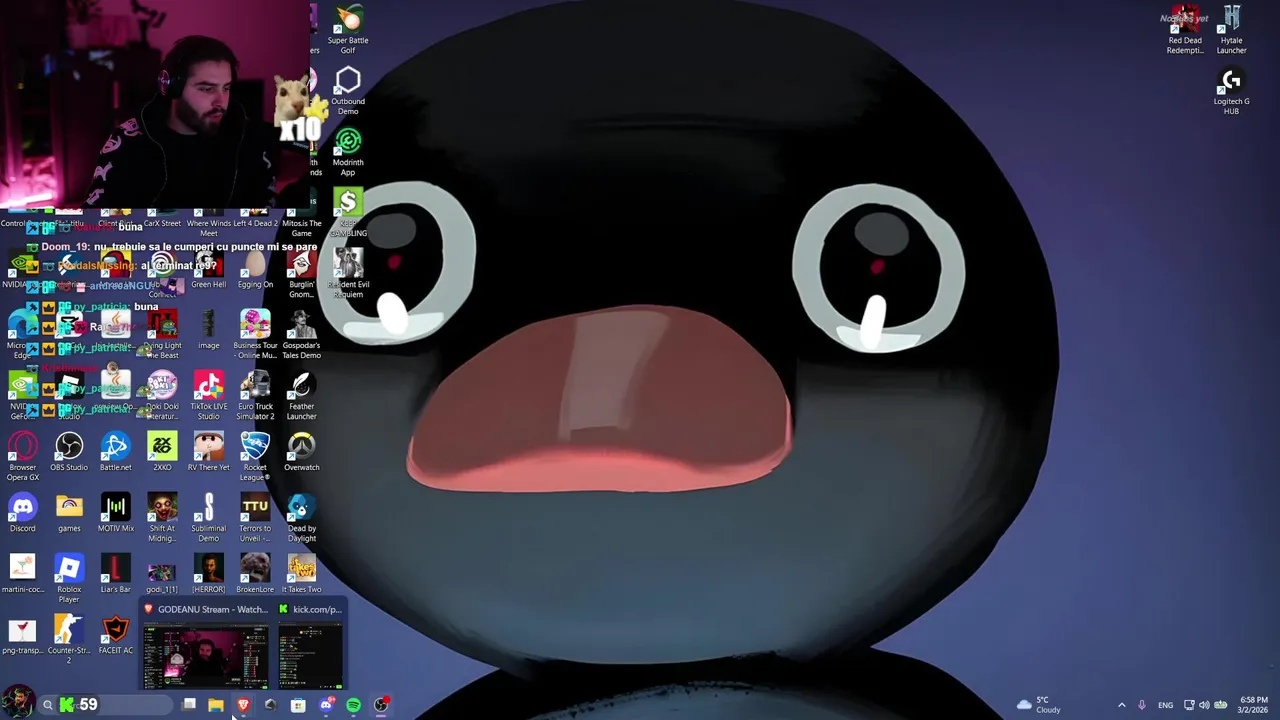Open Roblox Player desktop shortcut
The image size is (1280, 720).
pyautogui.click(x=69, y=580)
